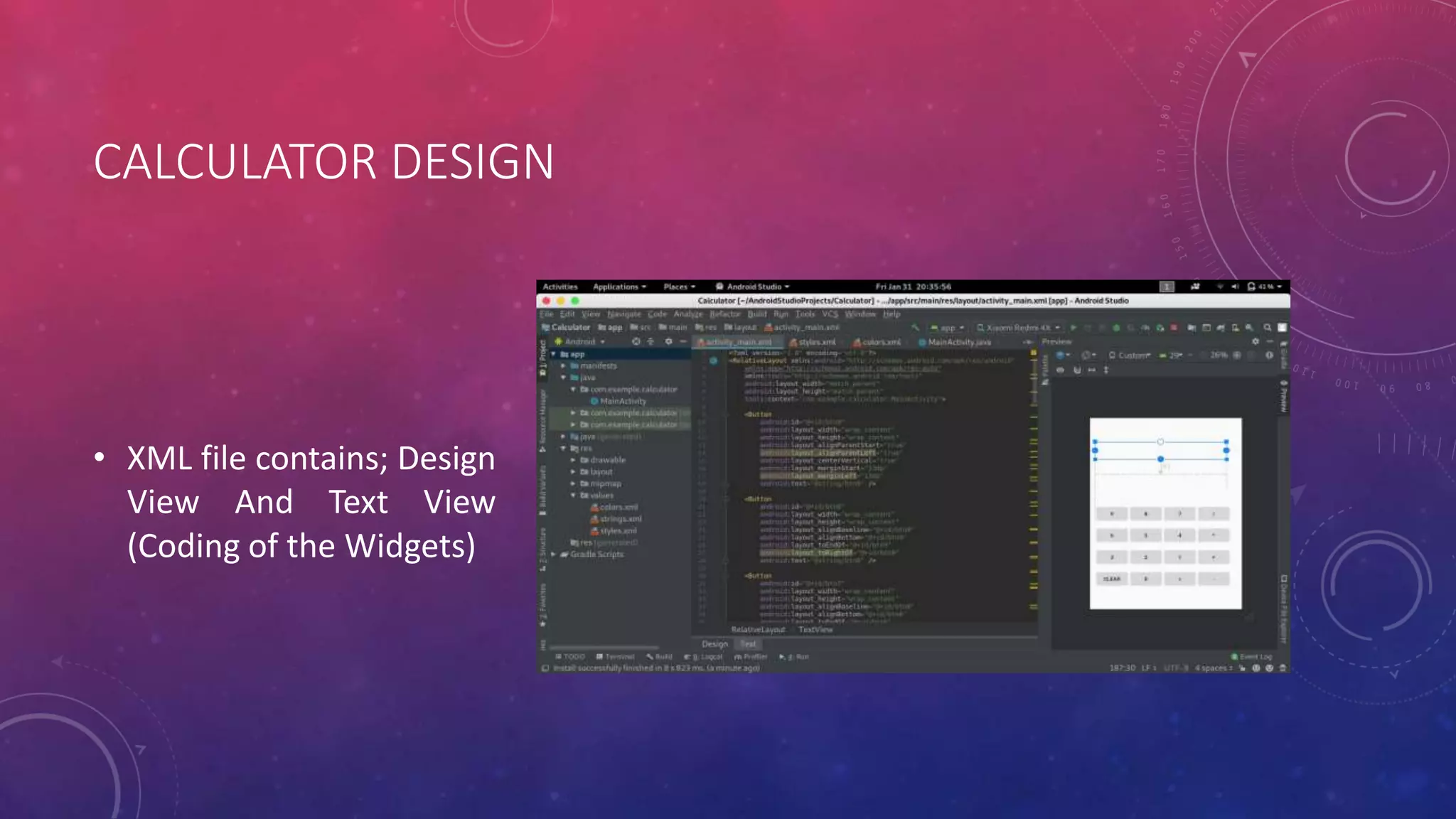Collapse the values folder in tree

[x=573, y=496]
